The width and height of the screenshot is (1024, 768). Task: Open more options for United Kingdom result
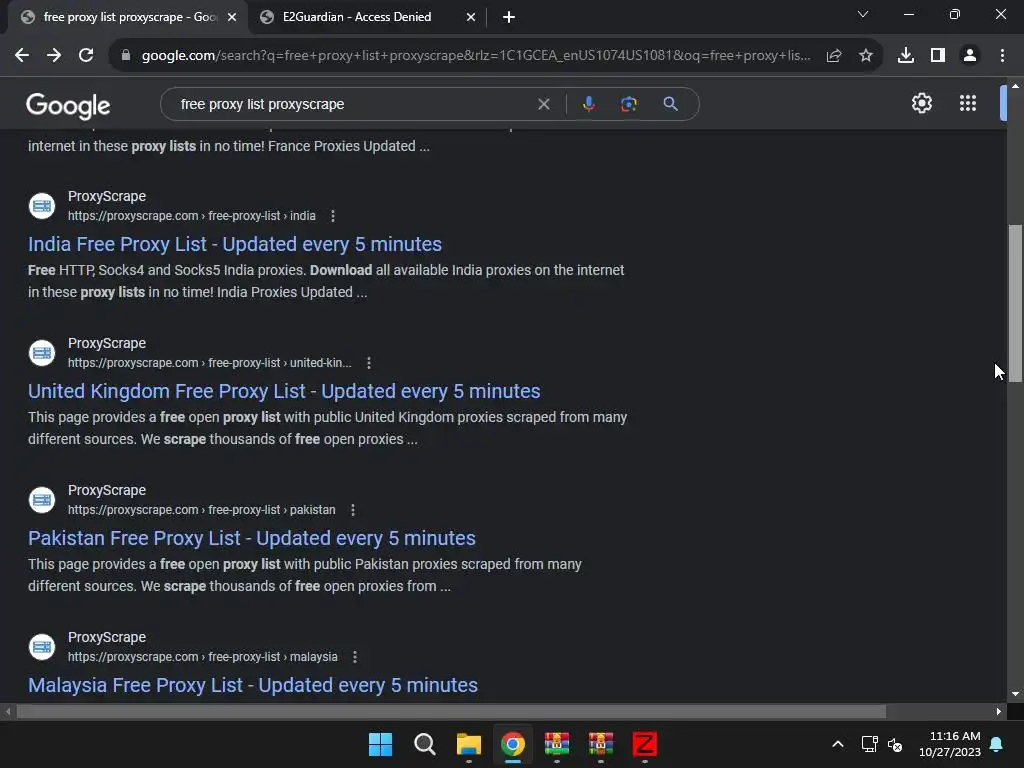pos(369,362)
